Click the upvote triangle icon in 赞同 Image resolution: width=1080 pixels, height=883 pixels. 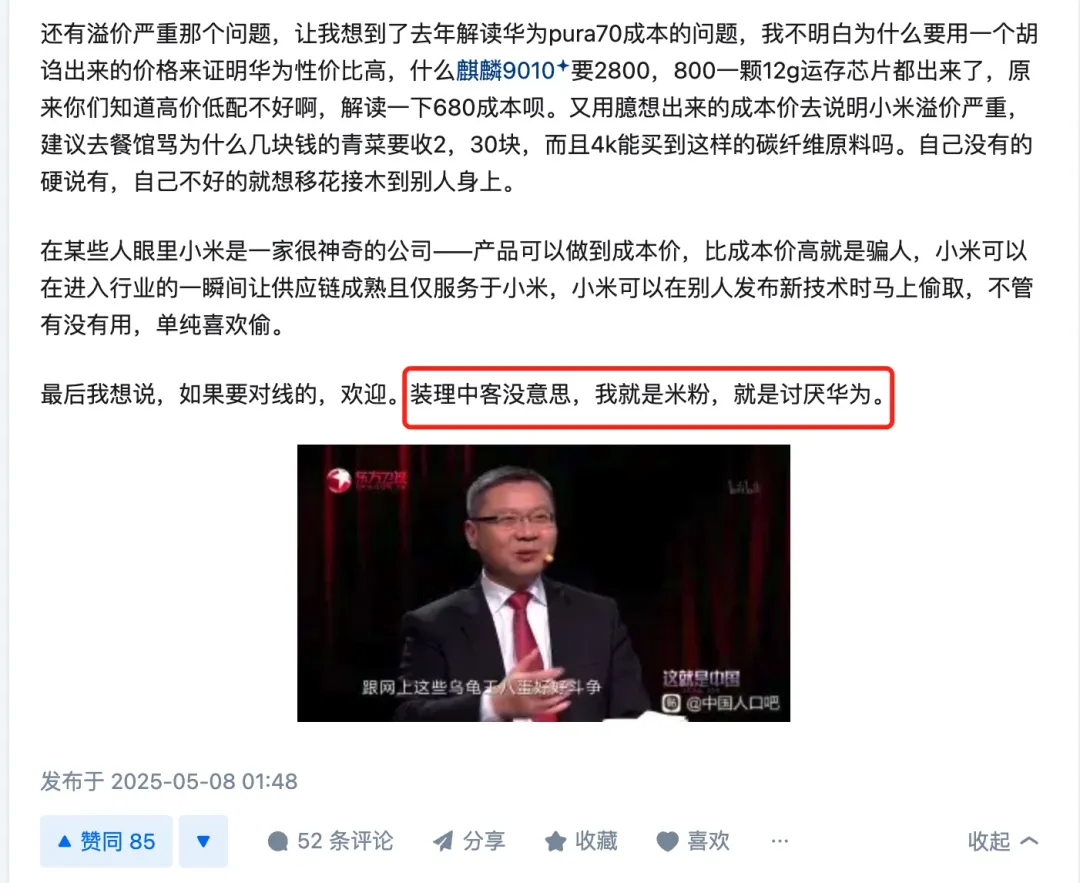[x=64, y=841]
